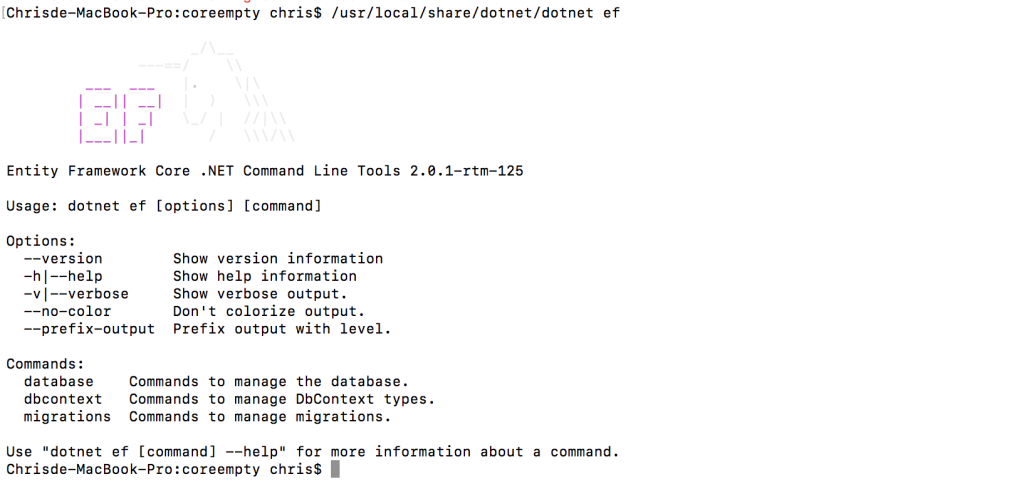1024x484 pixels.
Task: Click the migrations command name
Action: (67, 417)
